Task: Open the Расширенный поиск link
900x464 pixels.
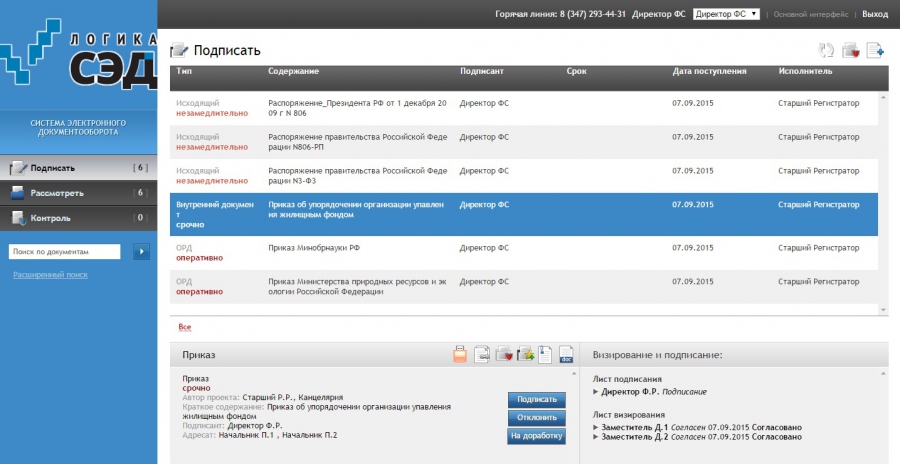Action: 51,275
